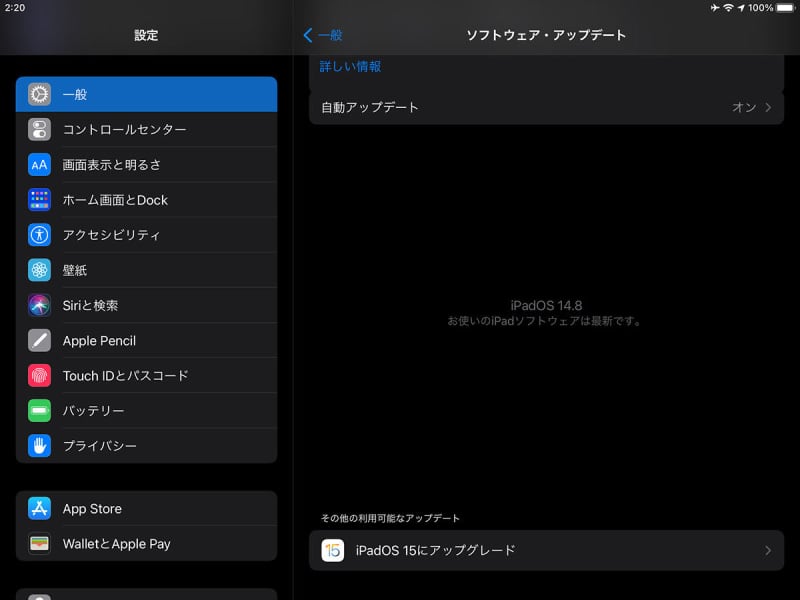Tap the back chevron arrow icon
The height and width of the screenshot is (600, 800).
(308, 35)
